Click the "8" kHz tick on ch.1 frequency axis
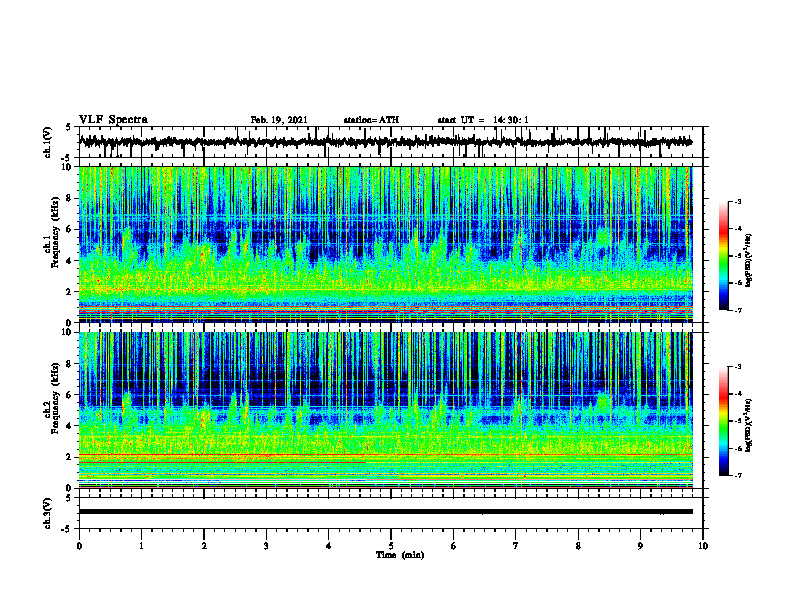792x612 pixels. 70,198
